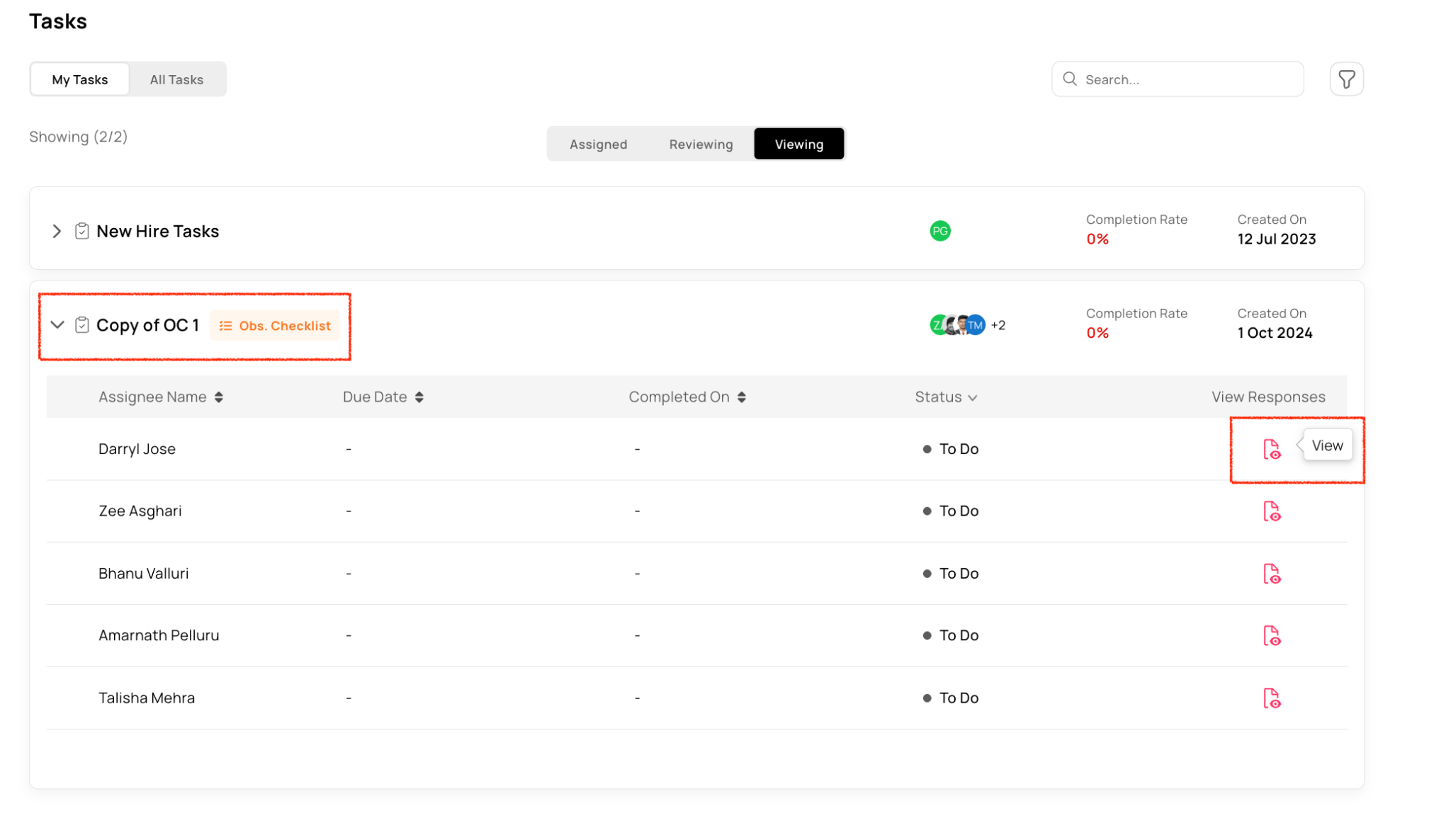Viewport: 1451px width, 840px height.
Task: Open Zee Asghari's view responses icon
Action: [1272, 511]
